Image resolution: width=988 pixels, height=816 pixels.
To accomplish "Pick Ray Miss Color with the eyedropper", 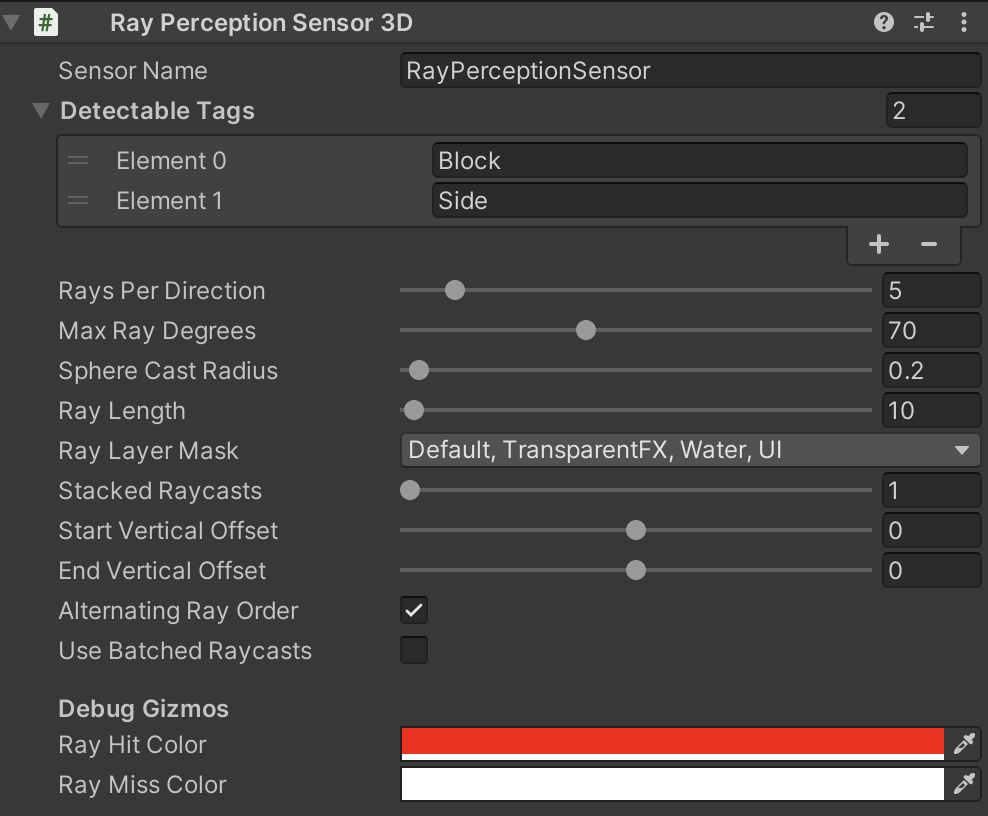I will coord(964,784).
